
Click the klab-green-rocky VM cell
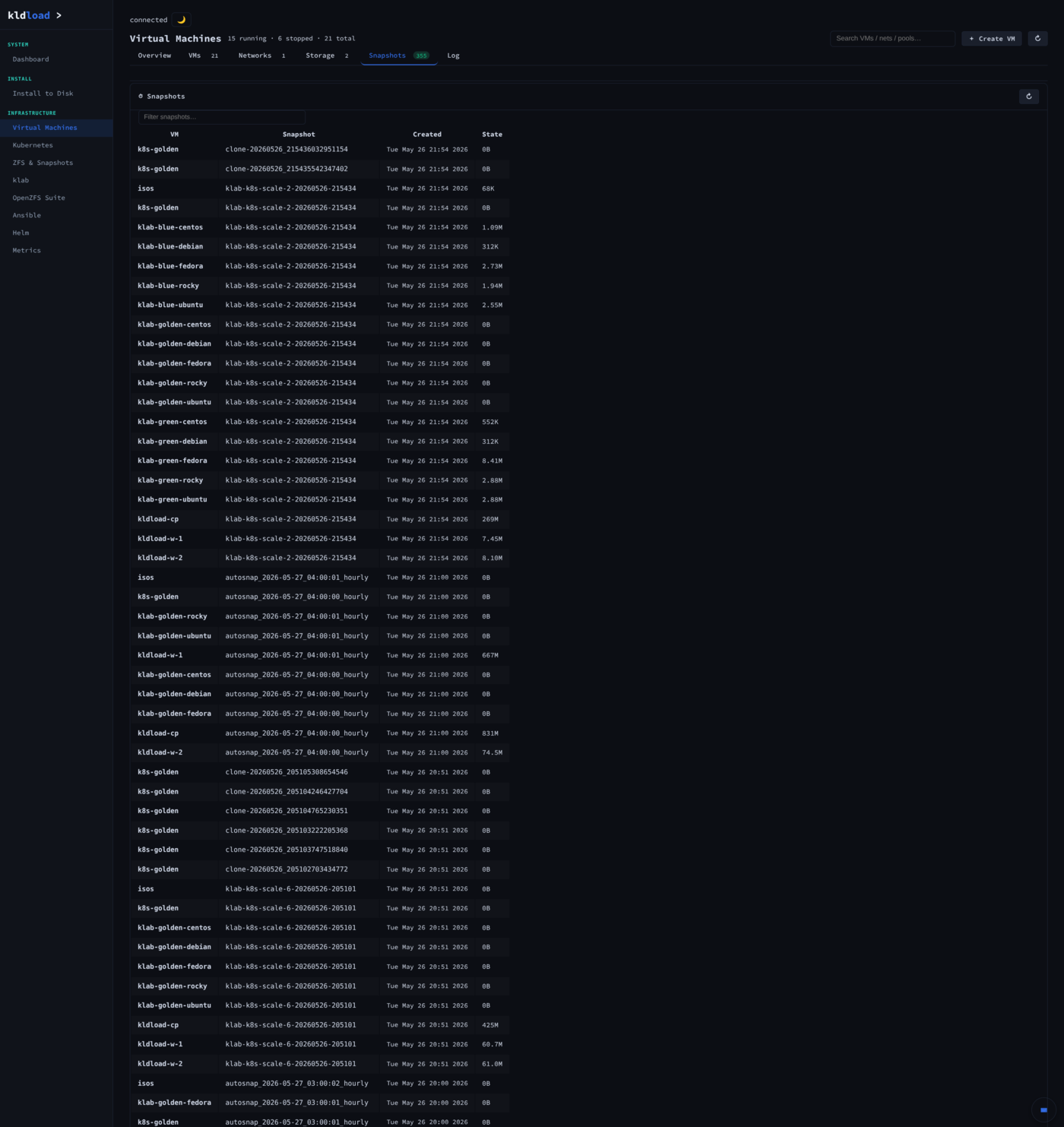click(170, 480)
